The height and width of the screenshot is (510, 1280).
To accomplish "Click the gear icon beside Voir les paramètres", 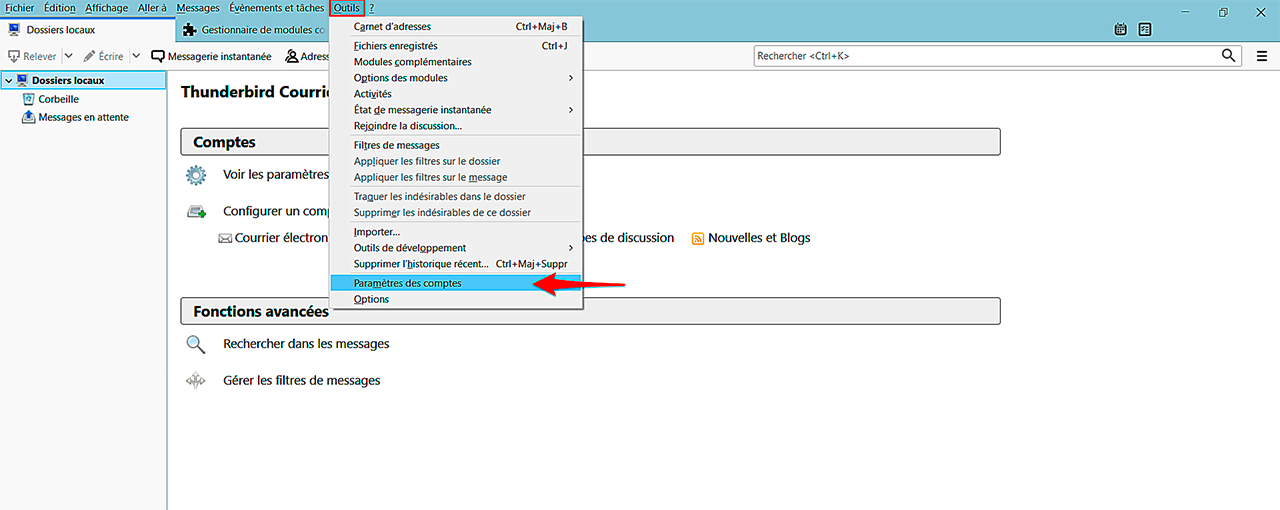I will tap(195, 175).
